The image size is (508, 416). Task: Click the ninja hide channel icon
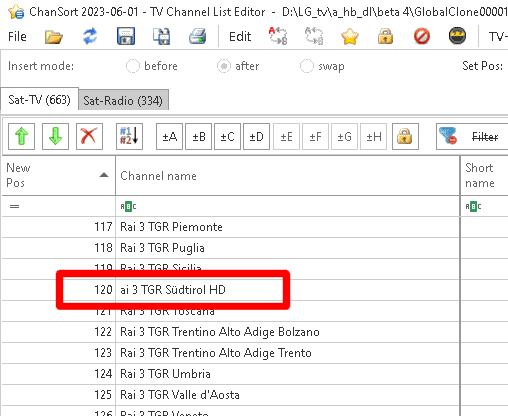click(x=457, y=36)
